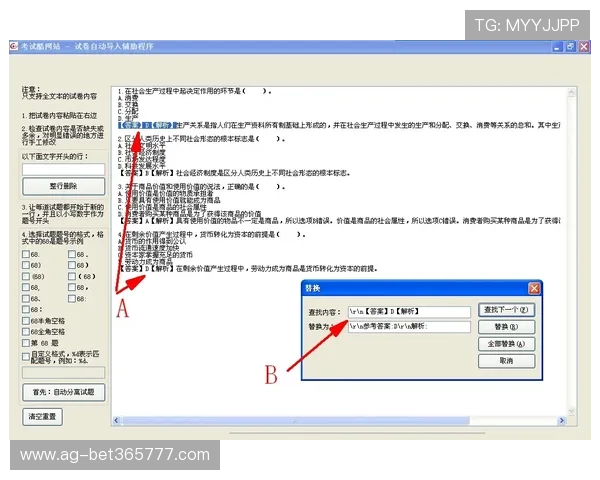Check the full-width "68）" format box

(x=72, y=265)
